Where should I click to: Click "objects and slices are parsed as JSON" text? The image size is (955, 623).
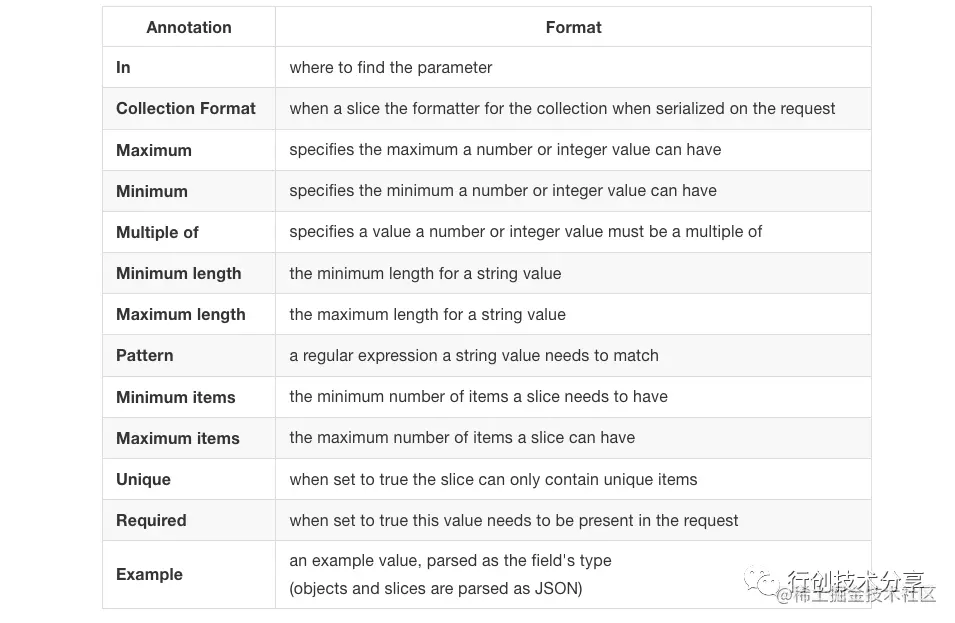pyautogui.click(x=436, y=588)
